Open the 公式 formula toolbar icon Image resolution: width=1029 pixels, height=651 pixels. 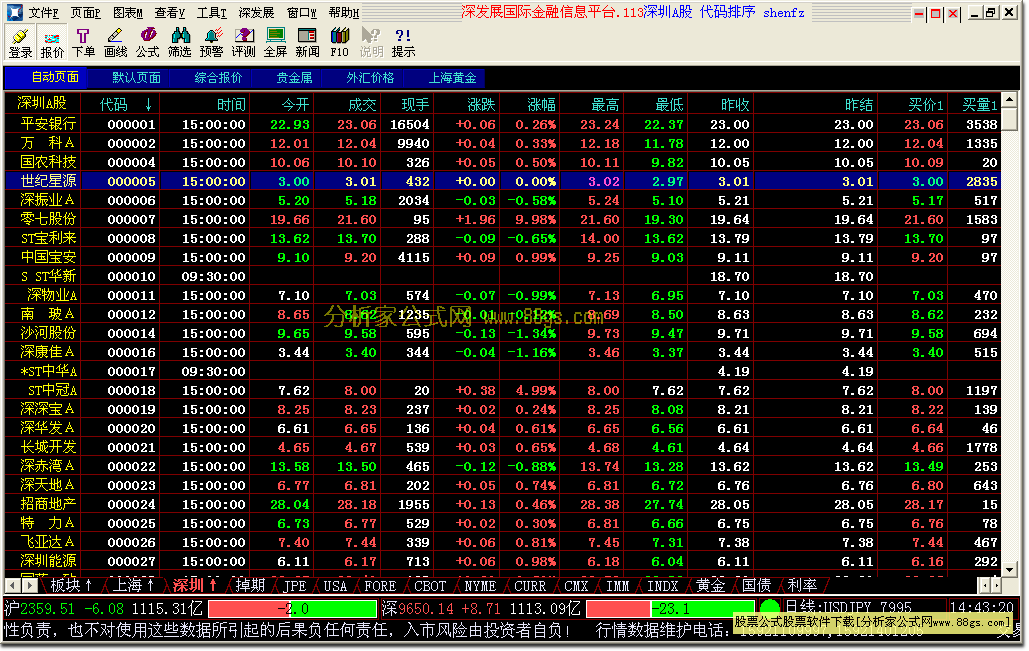(x=148, y=43)
